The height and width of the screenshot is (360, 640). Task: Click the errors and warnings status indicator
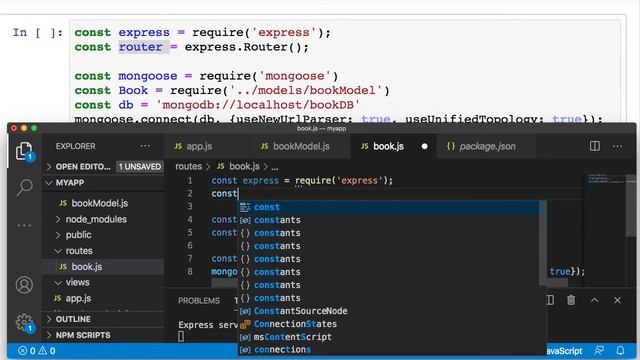pyautogui.click(x=37, y=351)
